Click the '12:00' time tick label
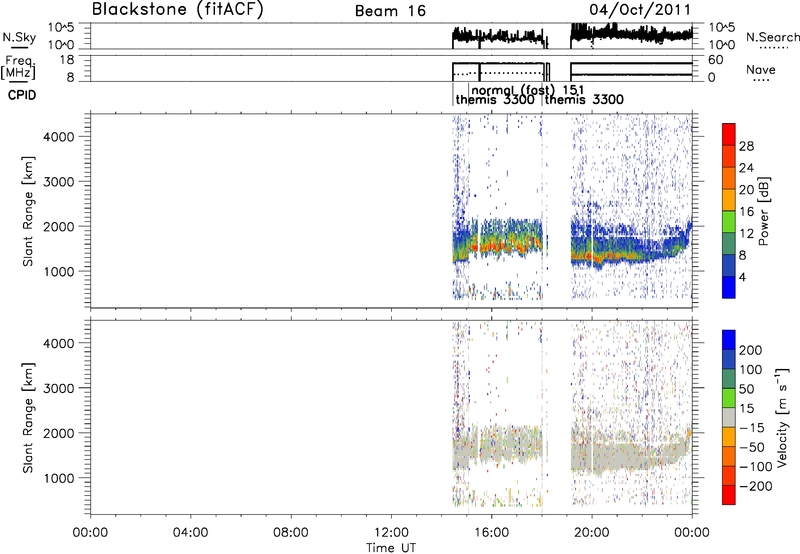Image resolution: width=800 pixels, height=554 pixels. coord(391,533)
